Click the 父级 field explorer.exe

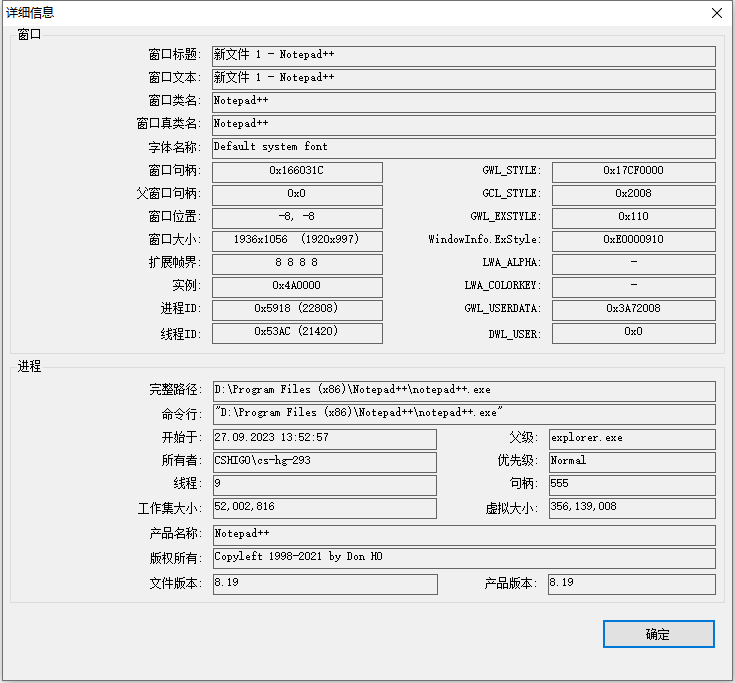[632, 439]
